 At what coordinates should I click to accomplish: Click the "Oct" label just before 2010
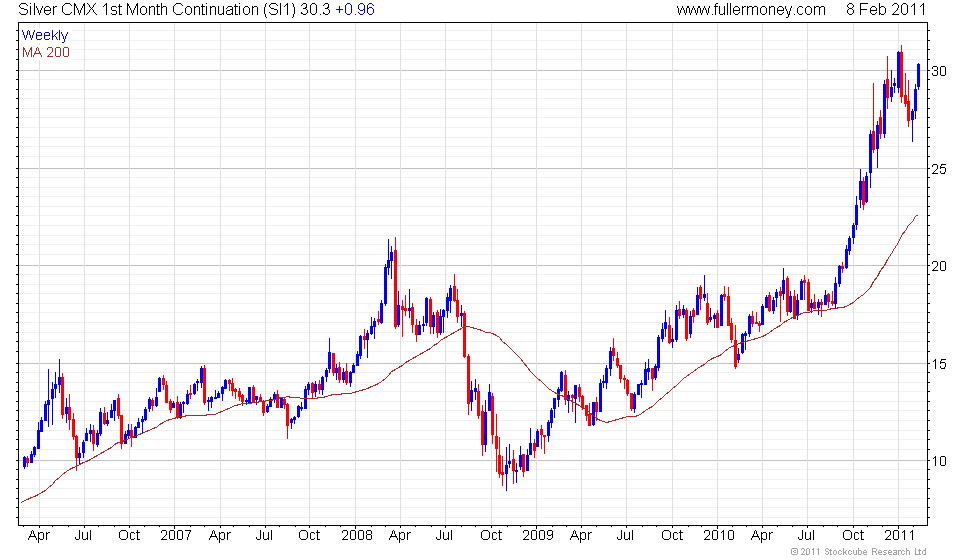[672, 535]
